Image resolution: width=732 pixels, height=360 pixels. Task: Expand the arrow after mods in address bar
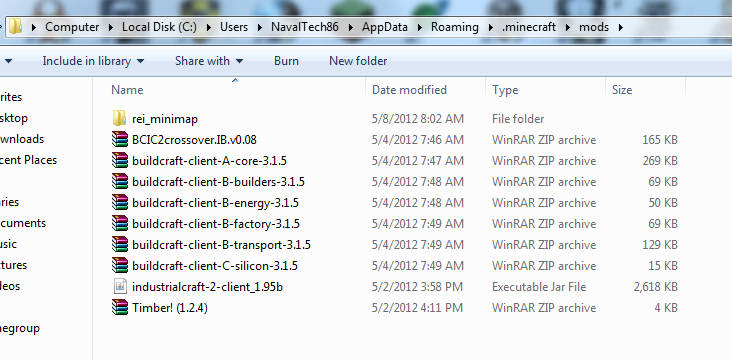tap(620, 27)
